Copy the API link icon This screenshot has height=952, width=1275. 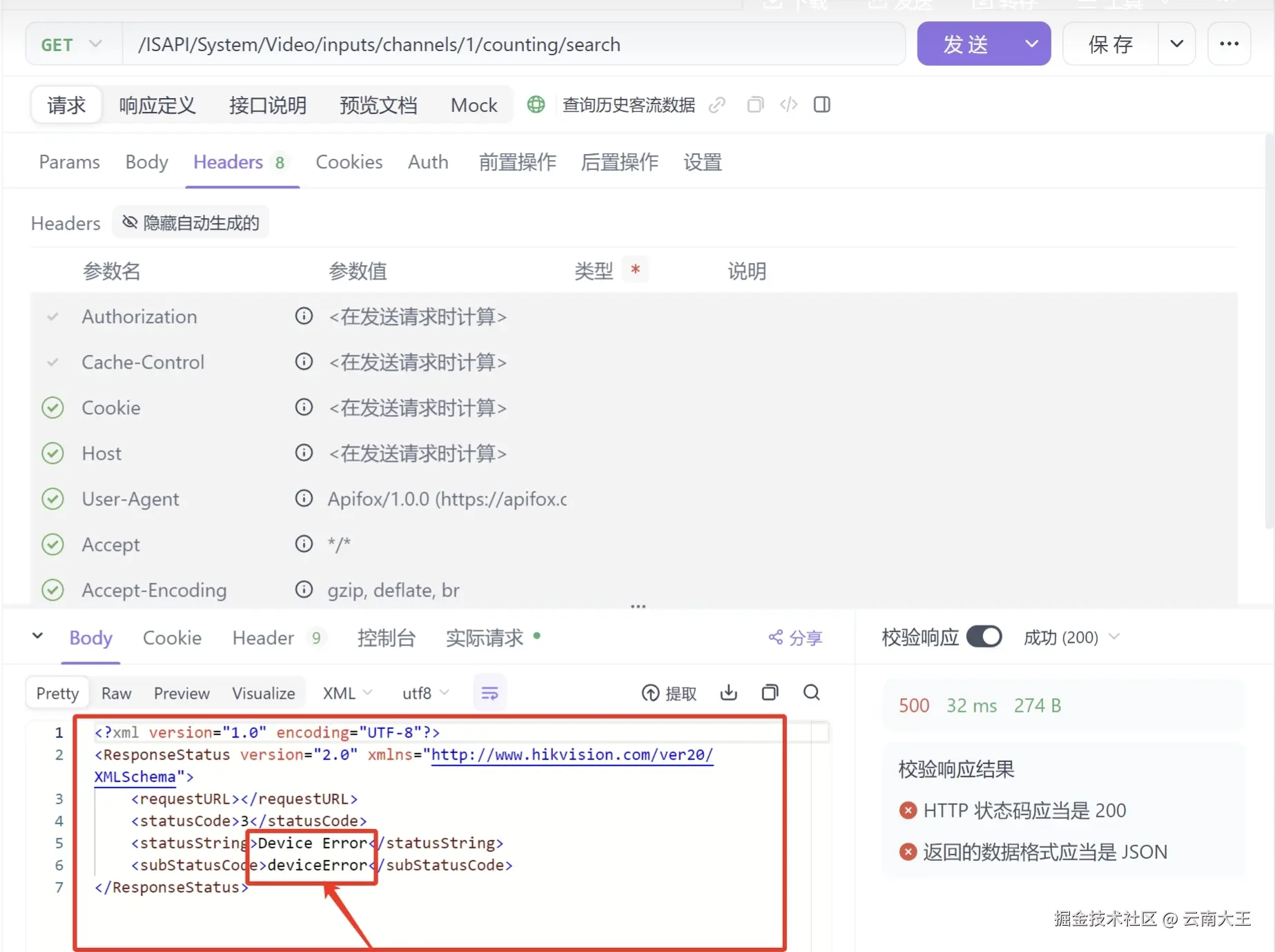coord(717,105)
